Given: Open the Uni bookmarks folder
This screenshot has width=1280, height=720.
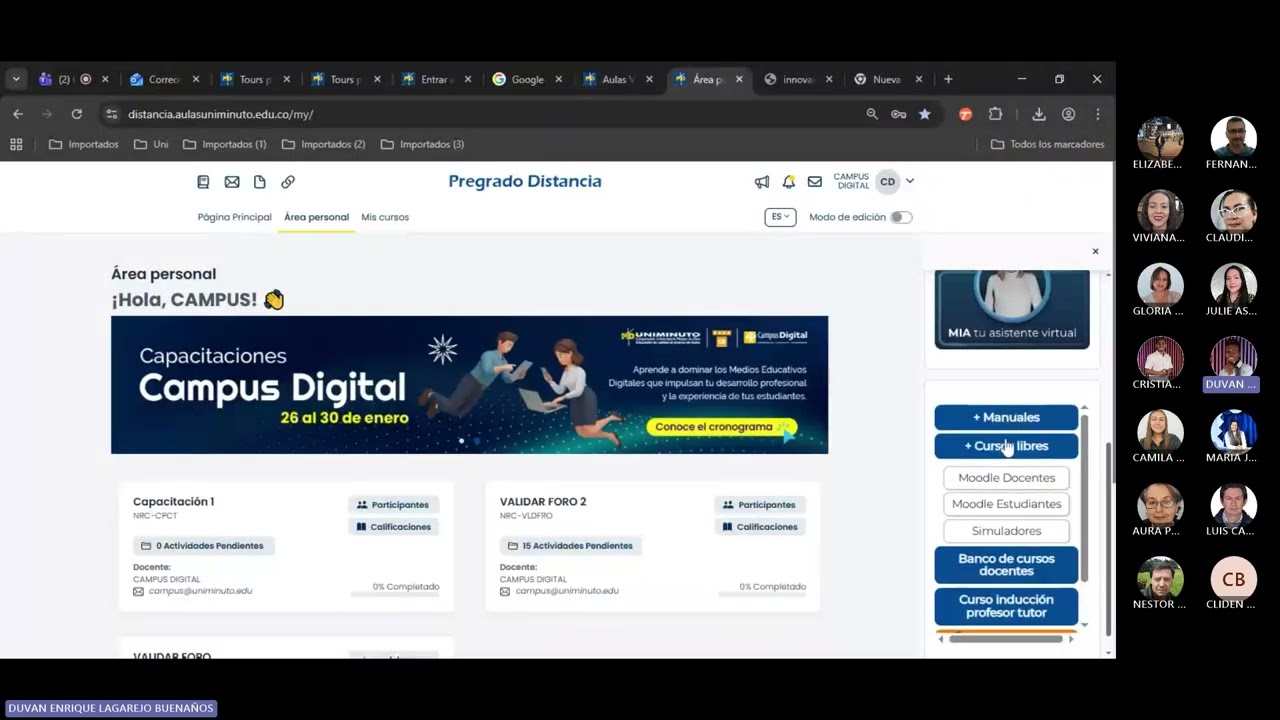Looking at the screenshot, I should pyautogui.click(x=151, y=144).
